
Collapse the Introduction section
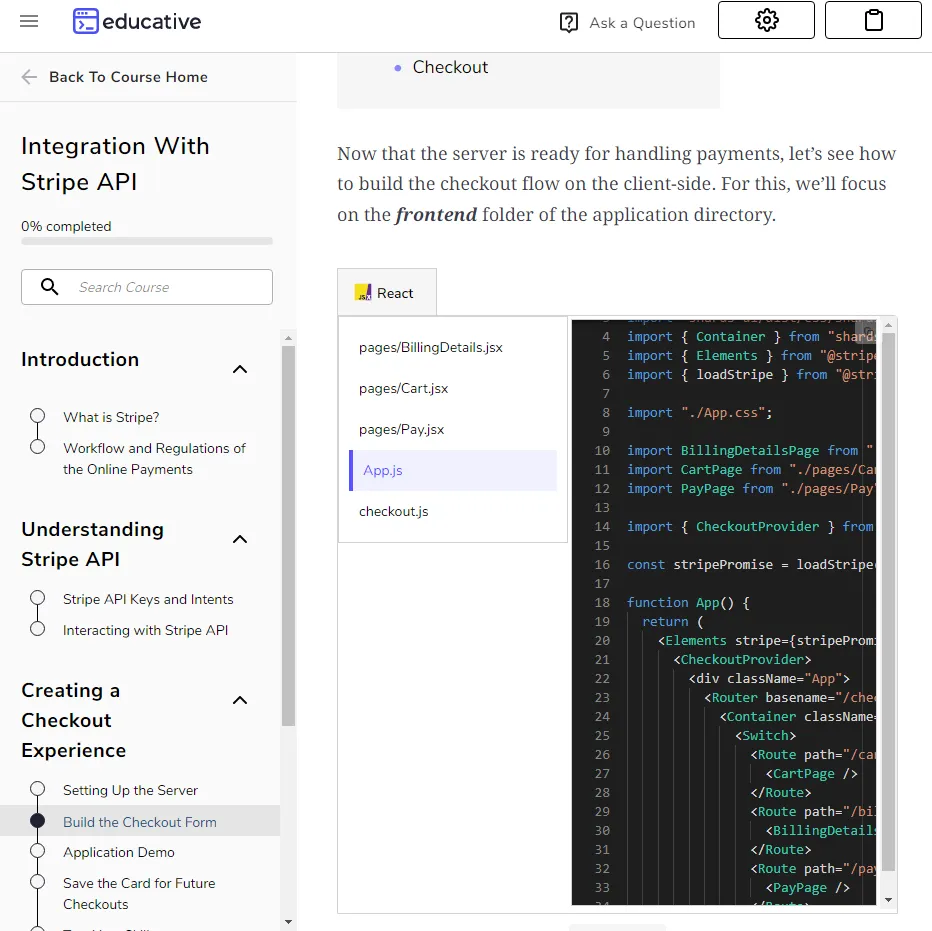tap(240, 369)
